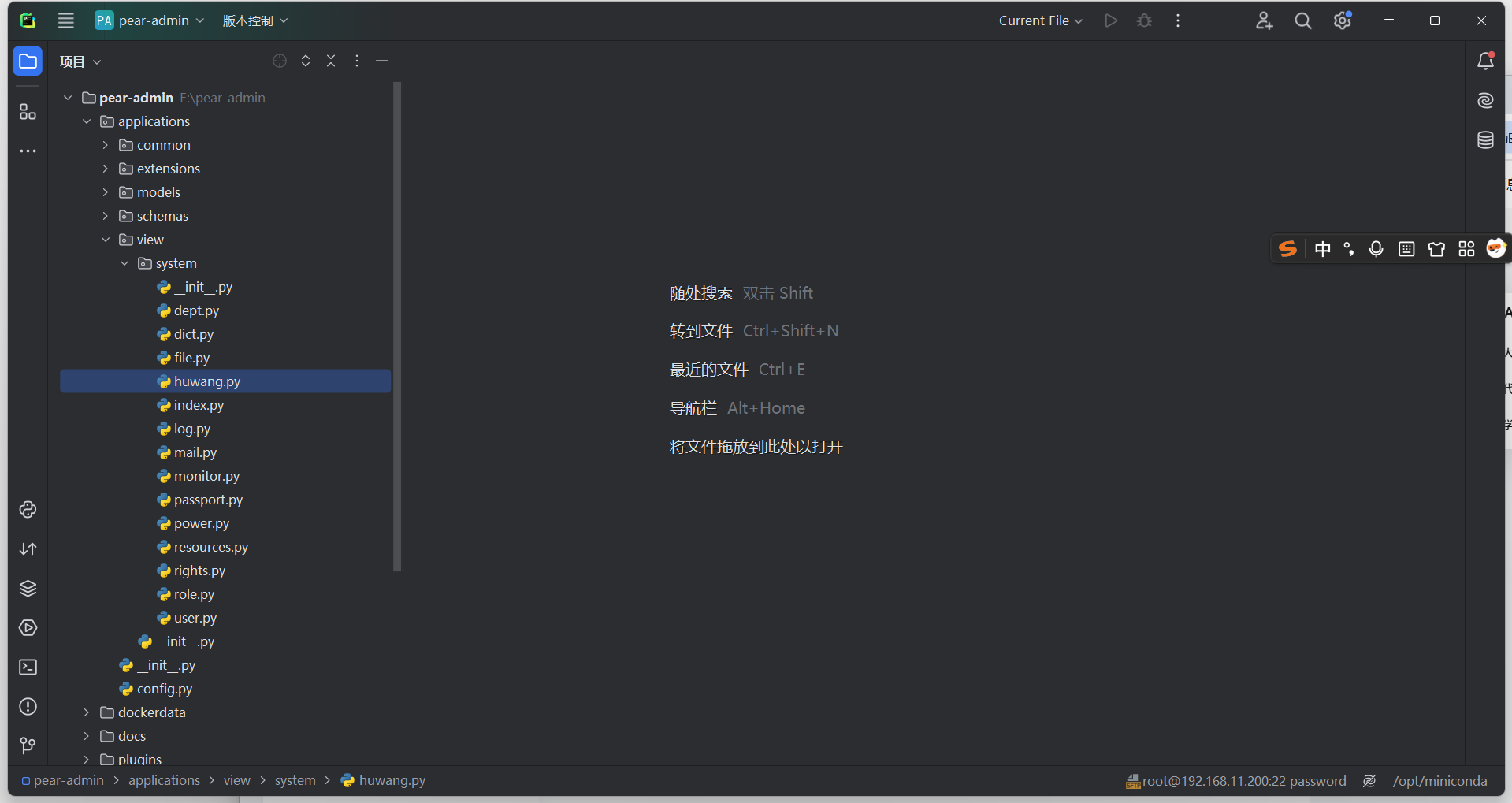Open the Terminal tool window

coord(28,667)
